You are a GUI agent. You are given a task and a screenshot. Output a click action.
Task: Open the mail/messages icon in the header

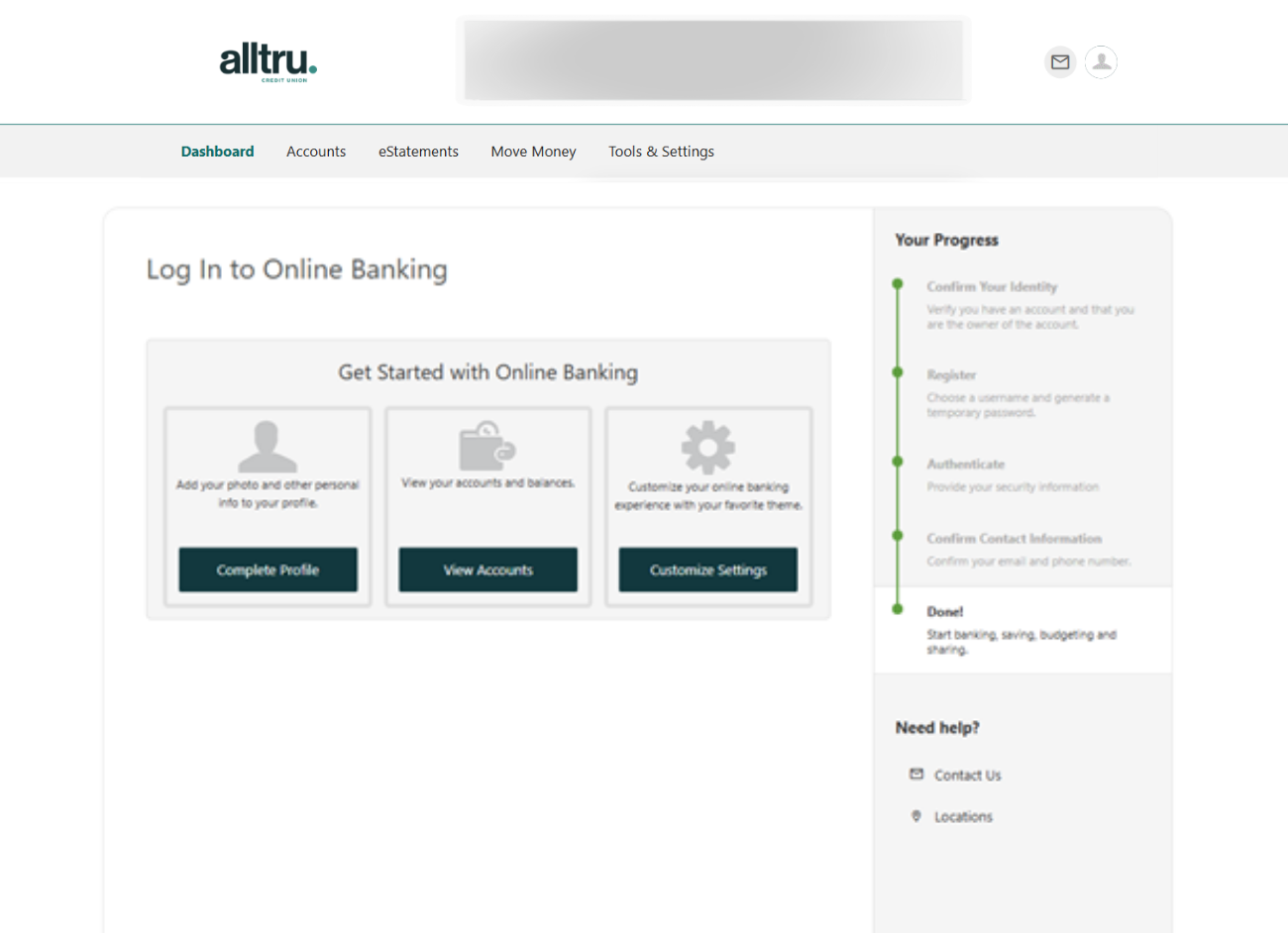click(1059, 61)
